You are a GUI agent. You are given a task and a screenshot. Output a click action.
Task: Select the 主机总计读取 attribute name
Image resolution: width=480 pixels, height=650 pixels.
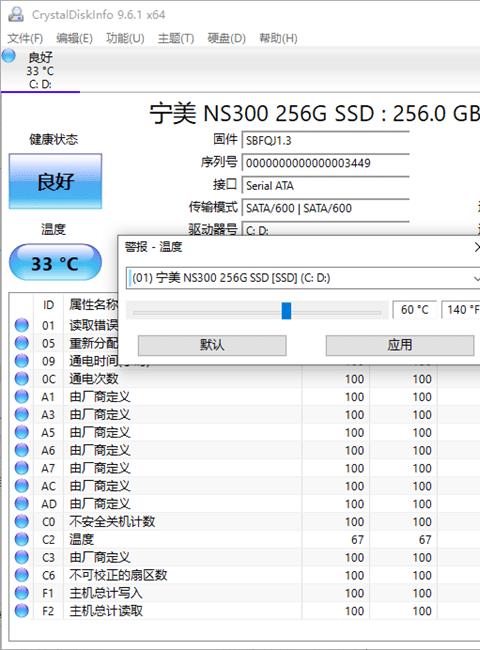pos(106,610)
